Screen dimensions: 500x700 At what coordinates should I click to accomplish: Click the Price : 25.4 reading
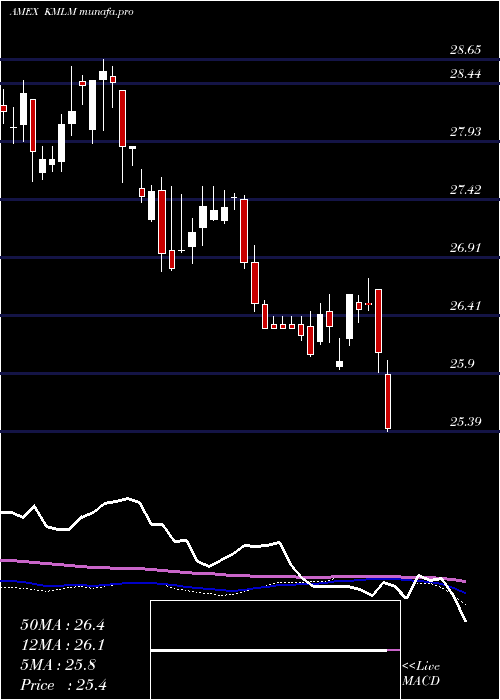63,685
